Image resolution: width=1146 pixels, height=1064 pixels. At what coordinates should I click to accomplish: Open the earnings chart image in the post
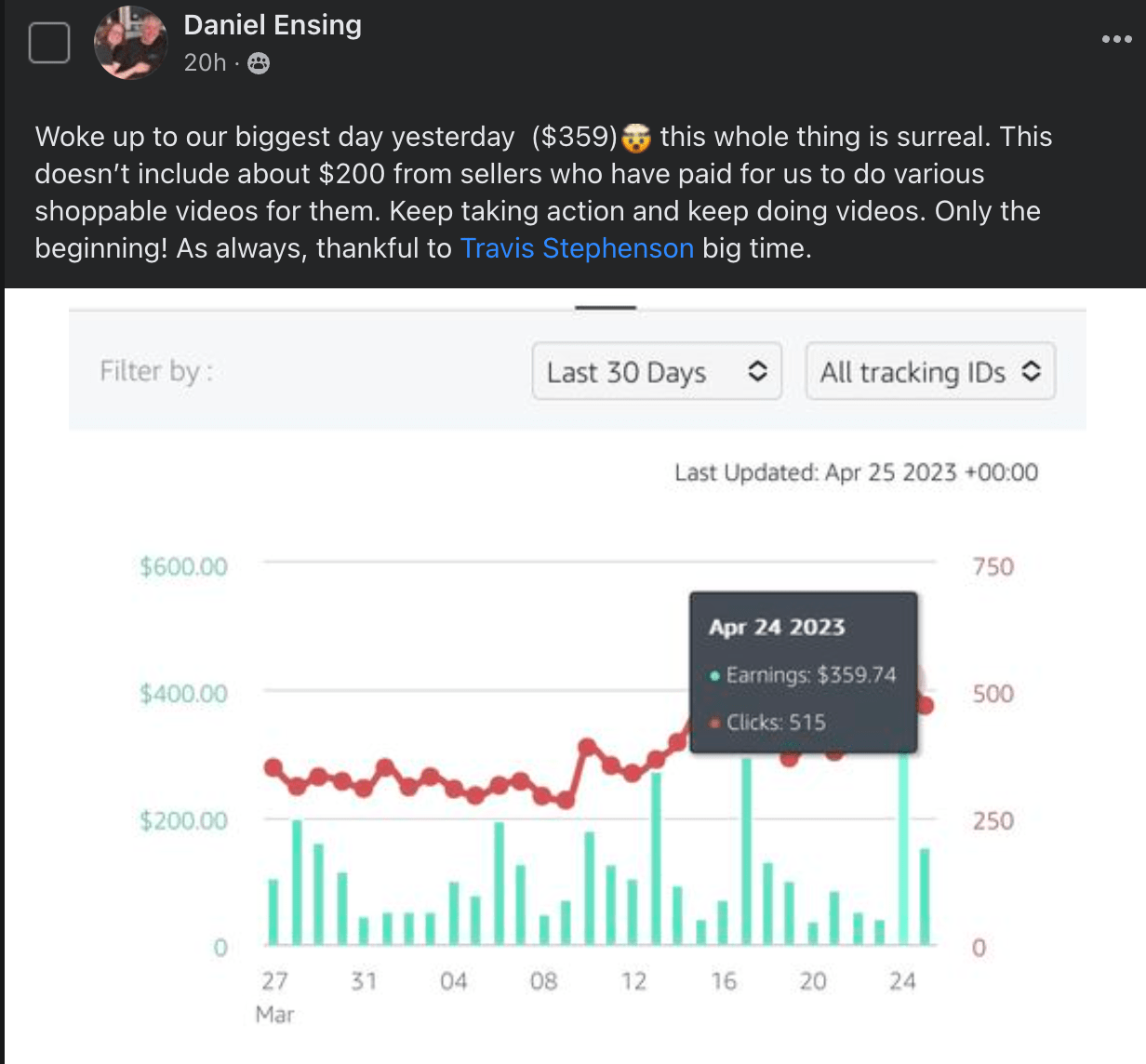[x=577, y=676]
